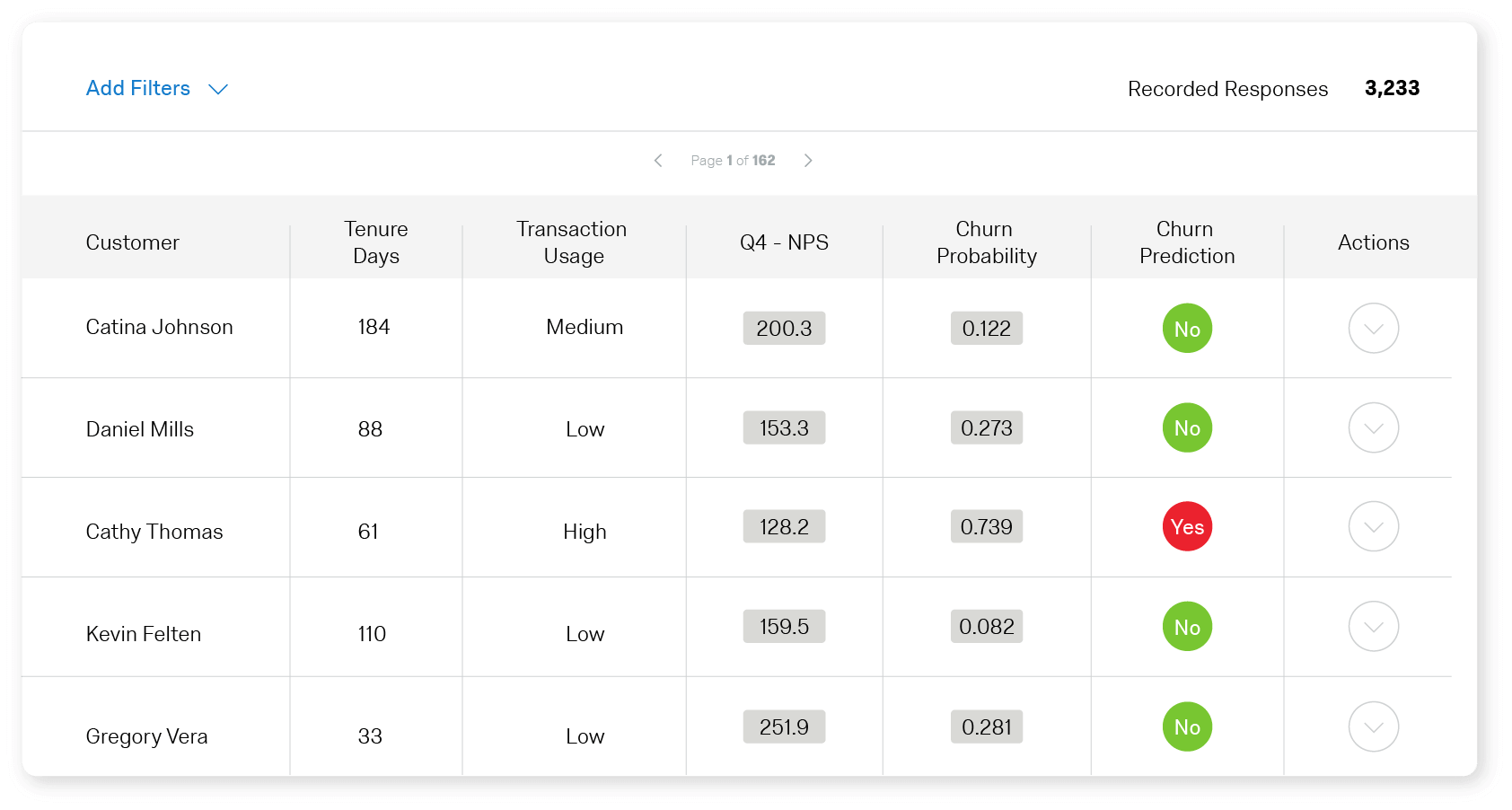Open actions dropdown for Daniel Mills

(1373, 428)
